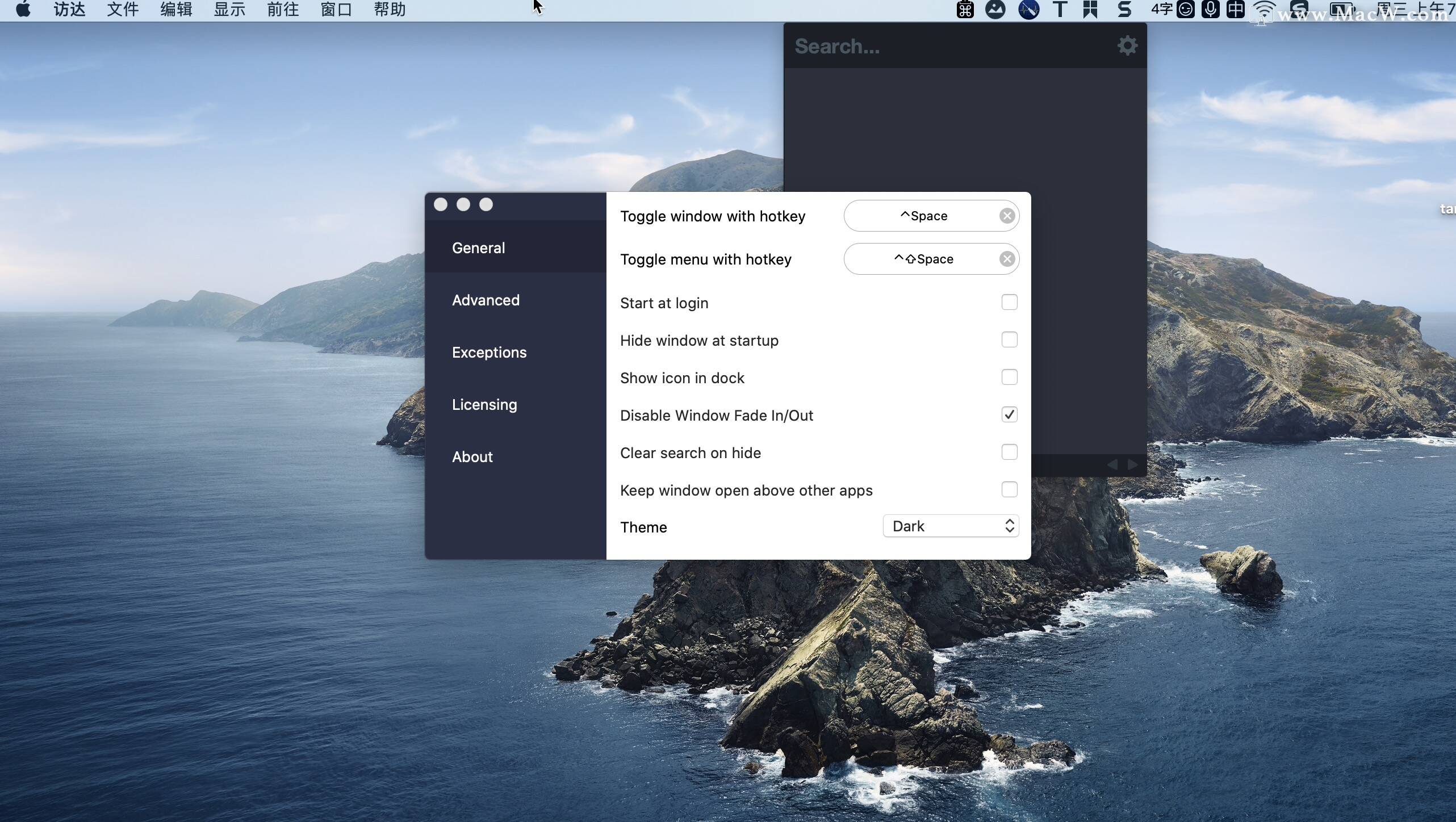The height and width of the screenshot is (822, 1456).
Task: Clear the Toggle window hotkey
Action: [1007, 216]
